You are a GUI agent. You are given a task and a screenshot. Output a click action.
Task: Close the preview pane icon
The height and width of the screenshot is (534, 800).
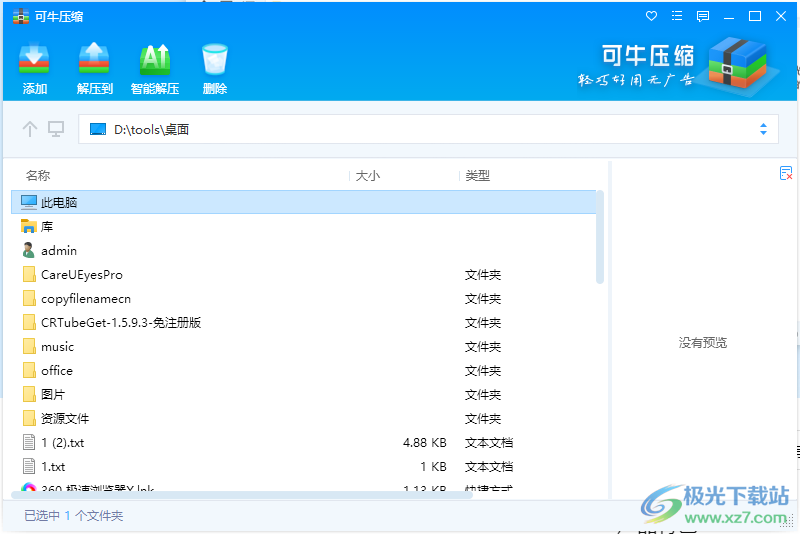786,173
